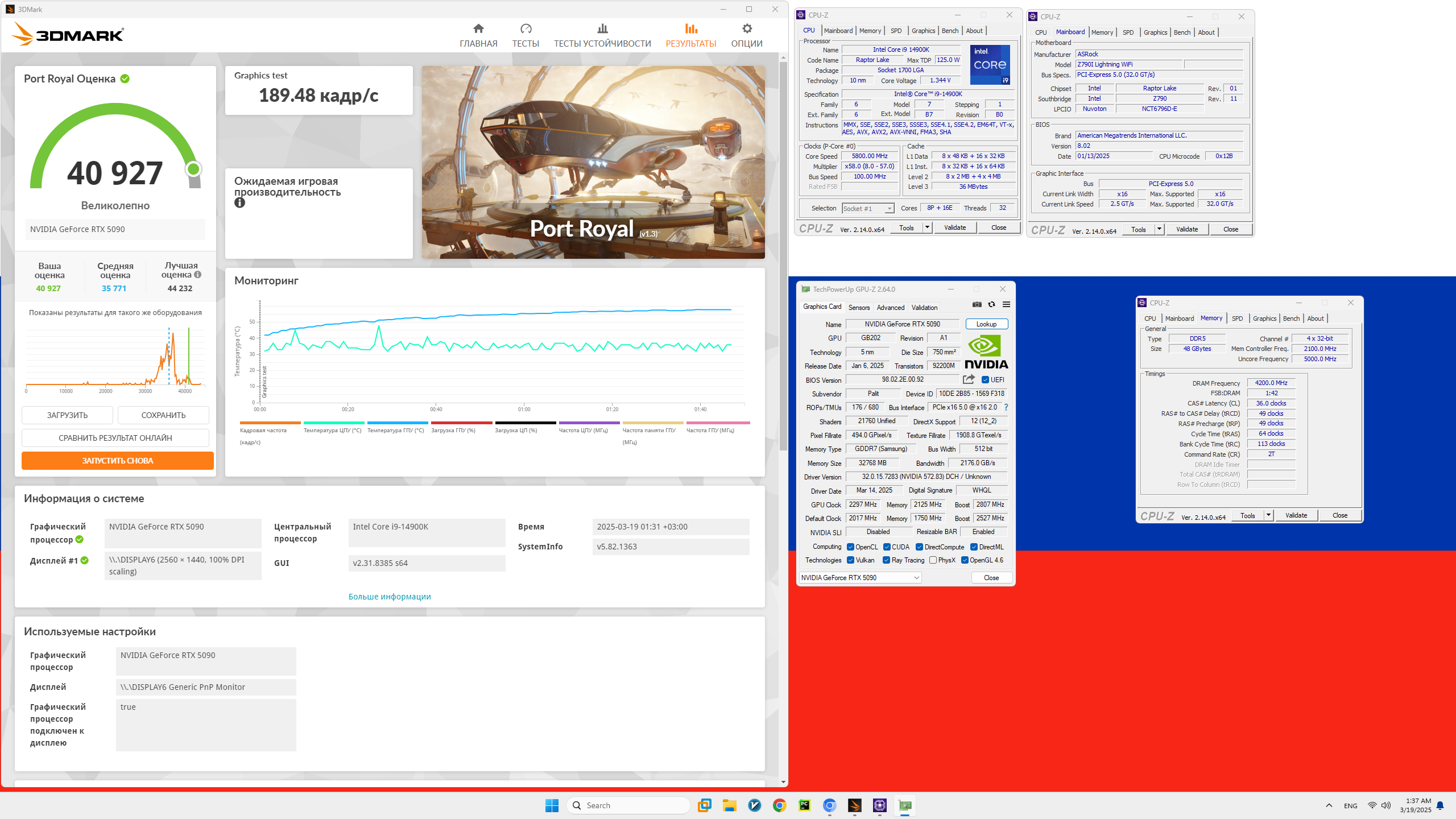Expand Tools arrow in CPU-Z Memory window
Viewport: 1456px width, 819px height.
pos(1268,515)
